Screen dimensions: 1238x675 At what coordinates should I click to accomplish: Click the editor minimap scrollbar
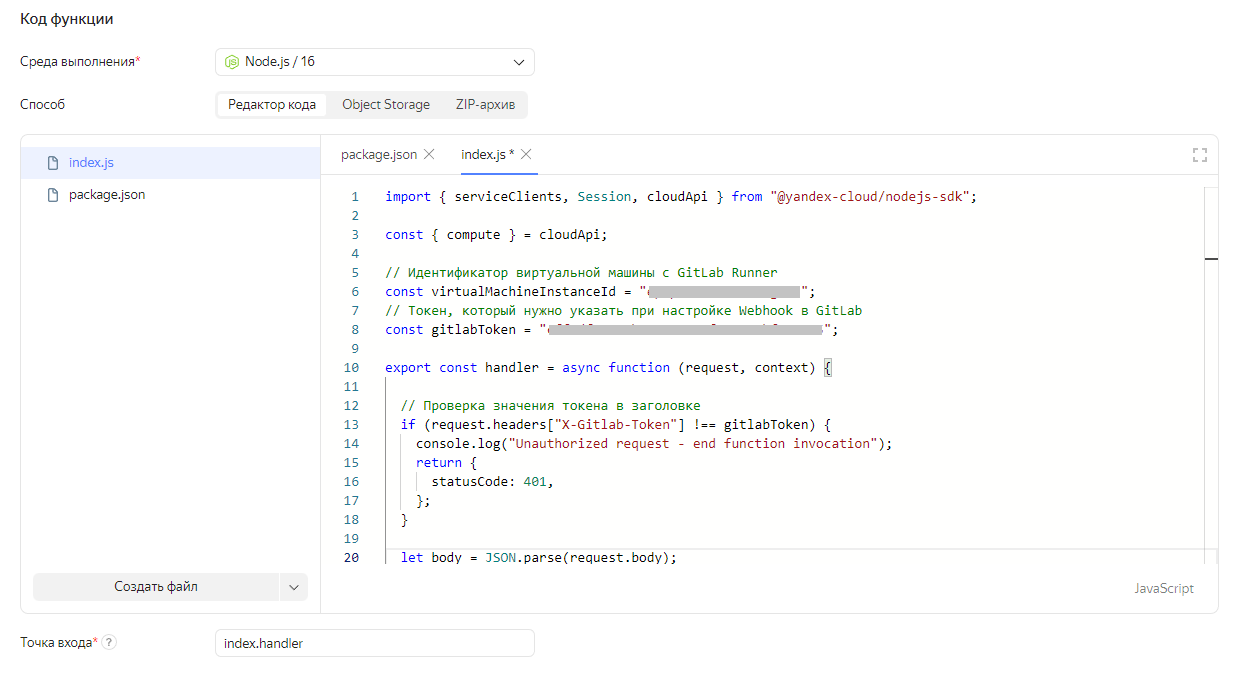point(1211,259)
